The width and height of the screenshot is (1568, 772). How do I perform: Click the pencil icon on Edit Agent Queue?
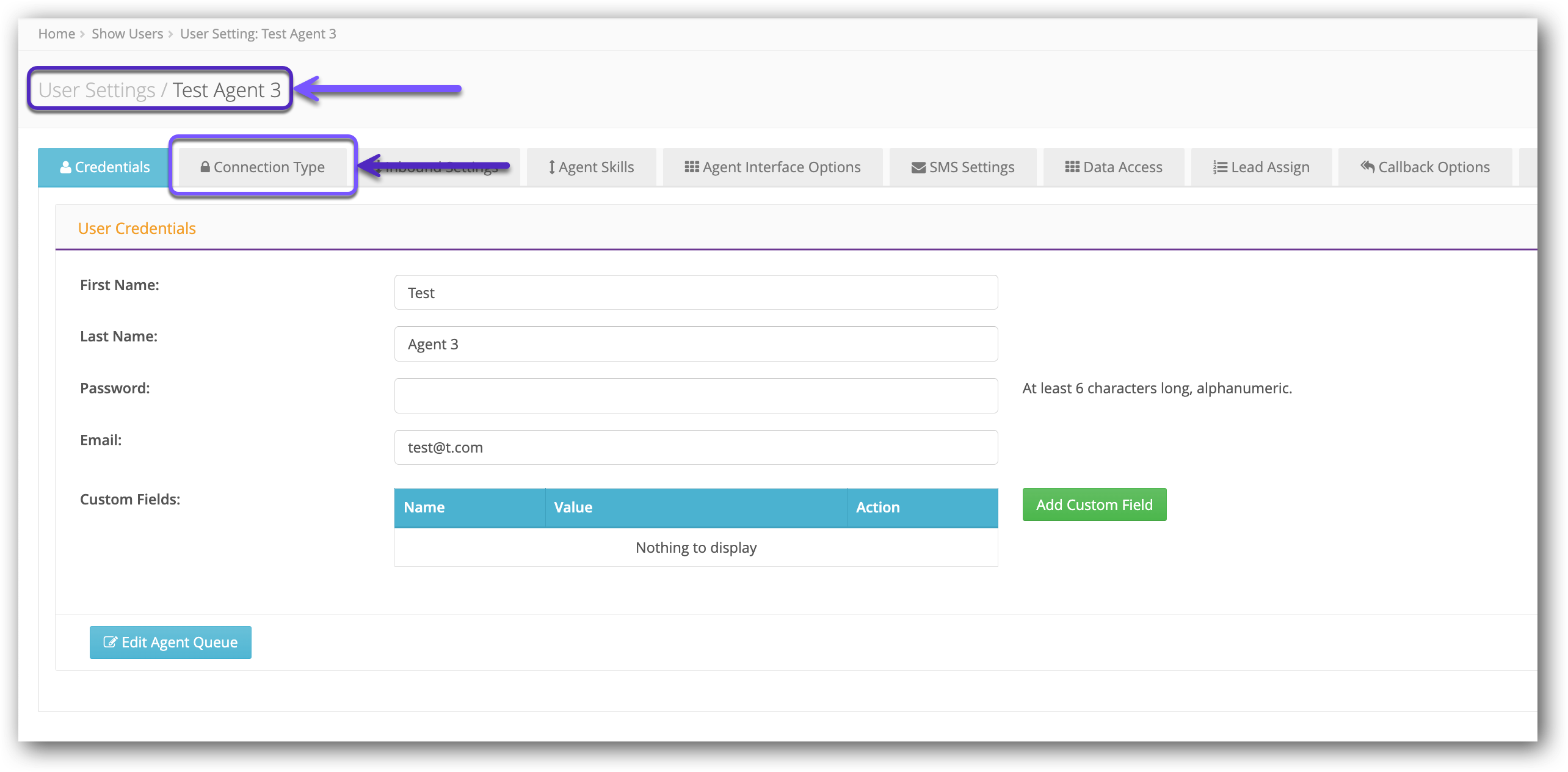(x=110, y=642)
